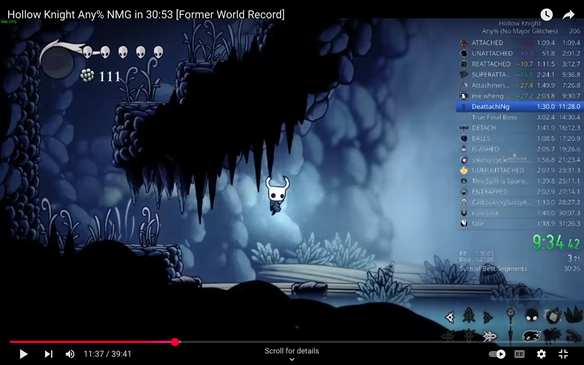584x365 pixels.
Task: Resume video with the play button
Action: pyautogui.click(x=23, y=354)
